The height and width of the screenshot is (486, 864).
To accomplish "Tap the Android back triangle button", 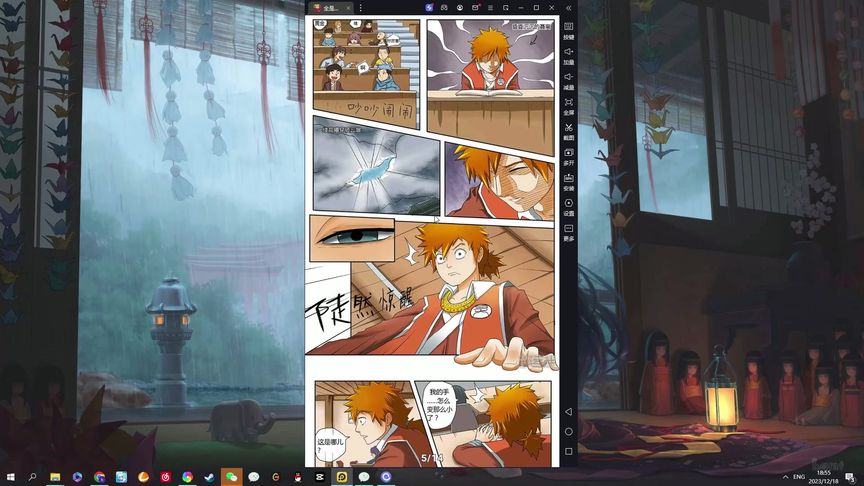I will coord(569,412).
